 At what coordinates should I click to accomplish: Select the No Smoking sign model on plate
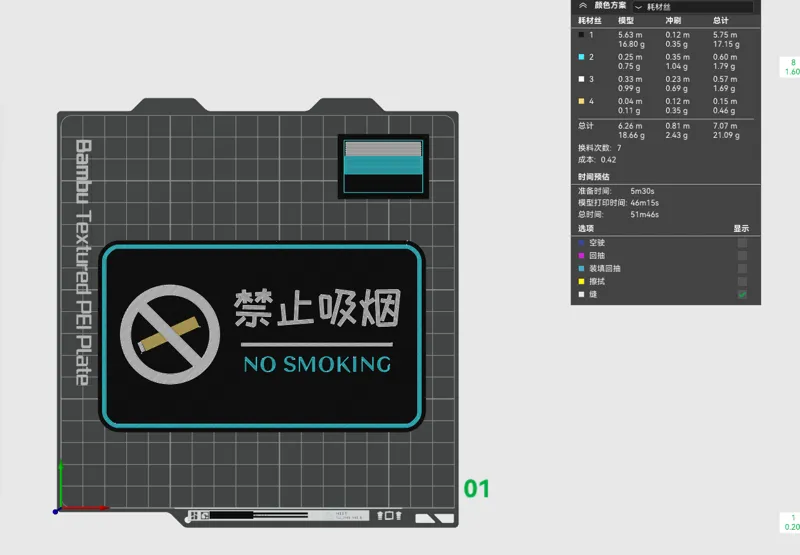pyautogui.click(x=262, y=336)
